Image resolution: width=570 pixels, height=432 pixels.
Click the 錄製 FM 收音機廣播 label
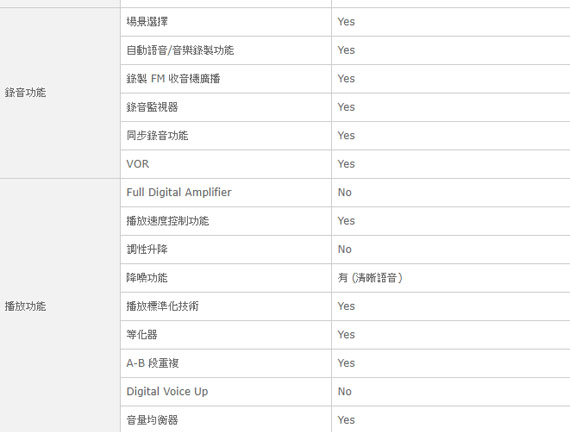pos(173,79)
